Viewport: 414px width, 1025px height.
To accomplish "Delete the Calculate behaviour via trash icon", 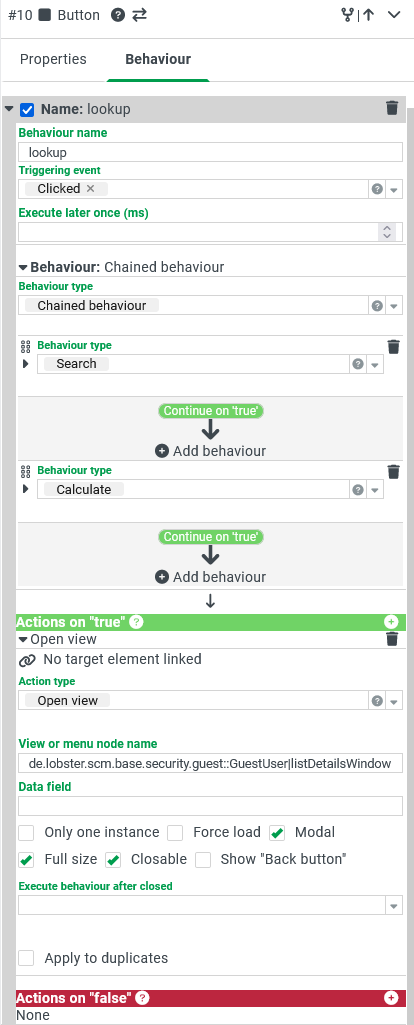I will (393, 471).
